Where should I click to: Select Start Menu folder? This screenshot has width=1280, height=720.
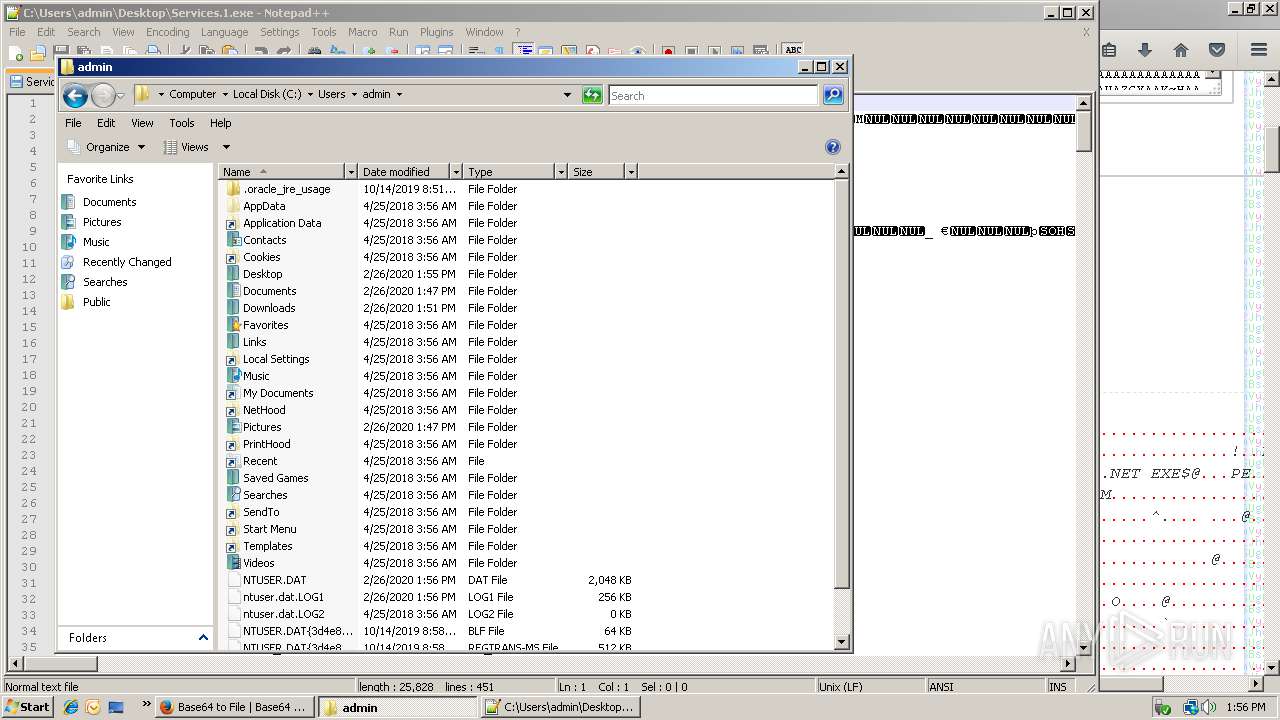269,529
